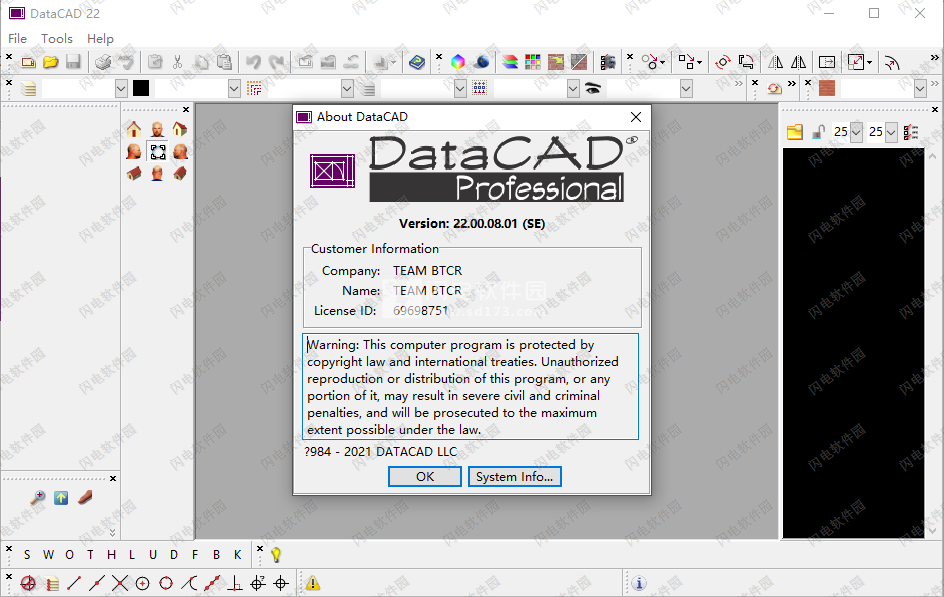944x597 pixels.
Task: Close the view icons panel
Action: click(186, 110)
